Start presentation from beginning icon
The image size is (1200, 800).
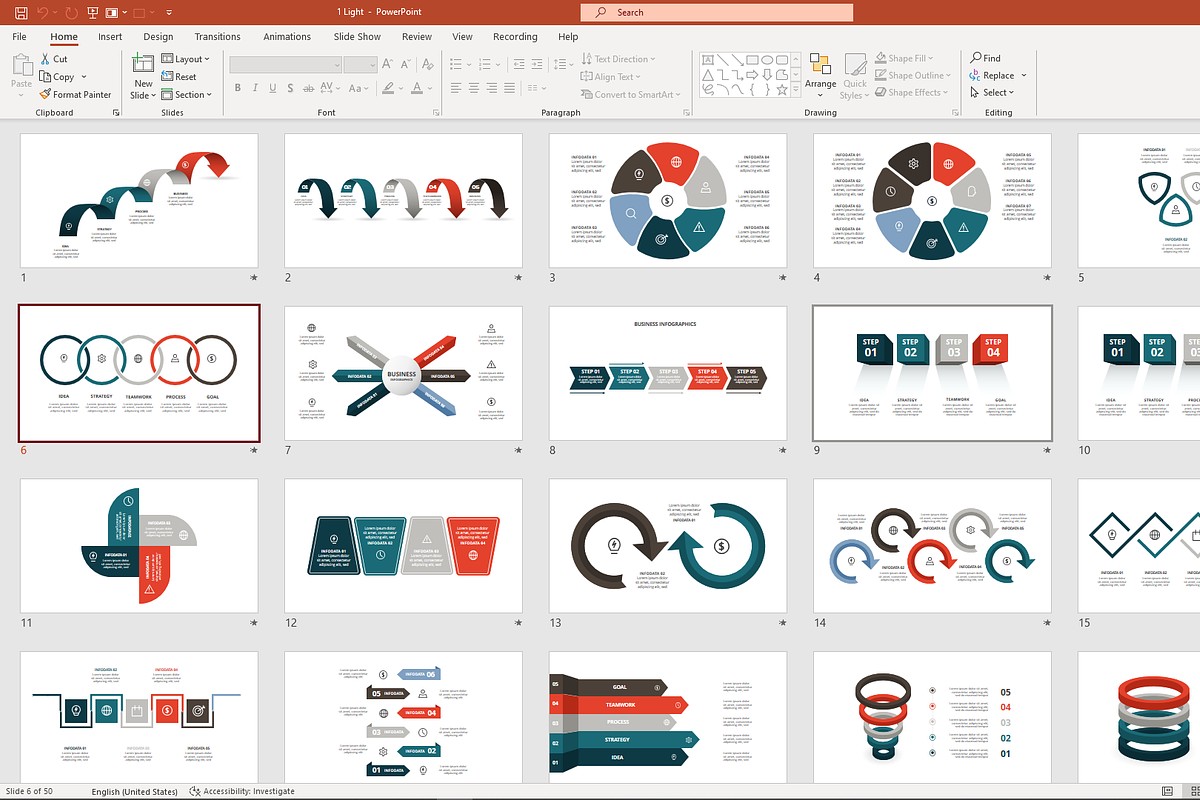93,13
